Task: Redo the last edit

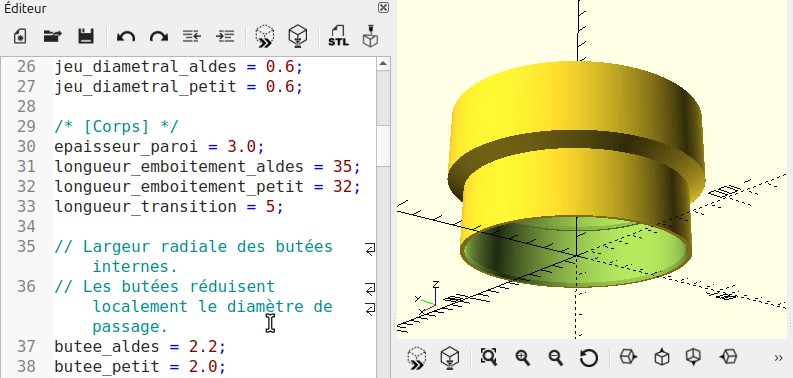Action: 159,36
